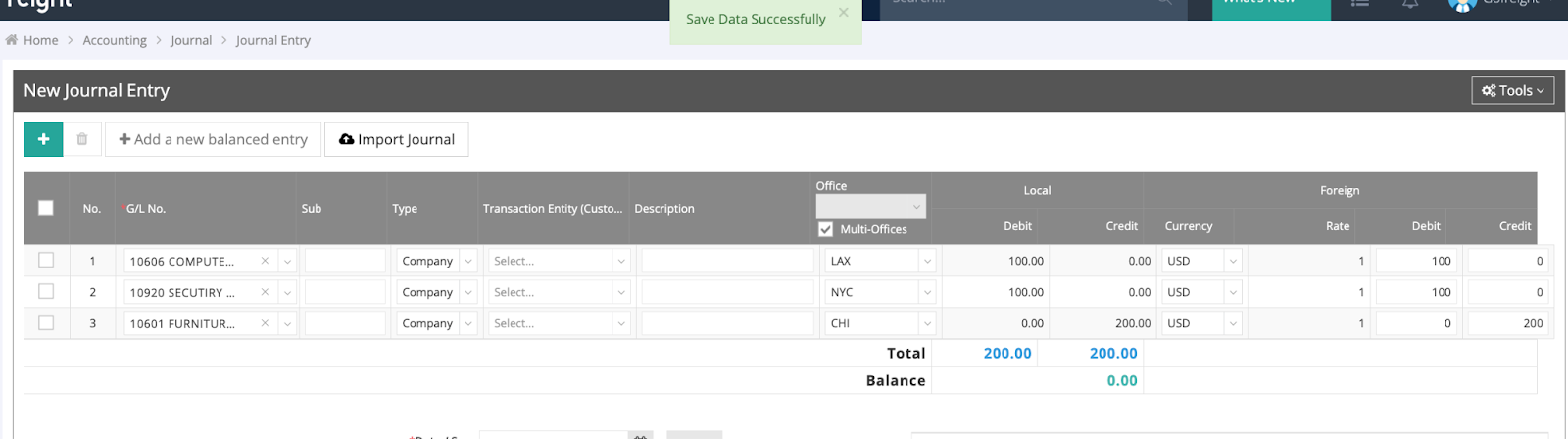Screen dimensions: 1568x439
Task: Click the Home icon in breadcrumb
Action: click(x=12, y=40)
